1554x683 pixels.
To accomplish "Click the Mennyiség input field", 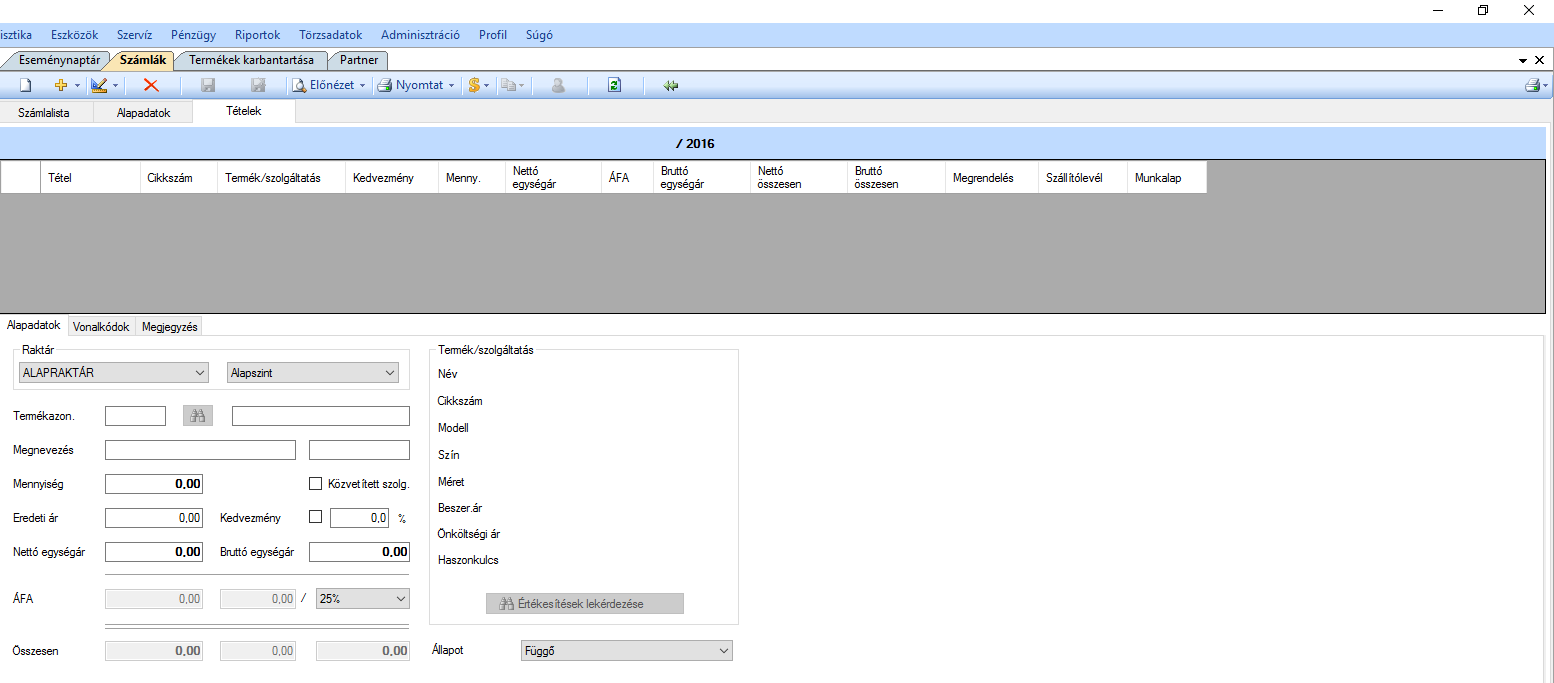I will (x=154, y=484).
